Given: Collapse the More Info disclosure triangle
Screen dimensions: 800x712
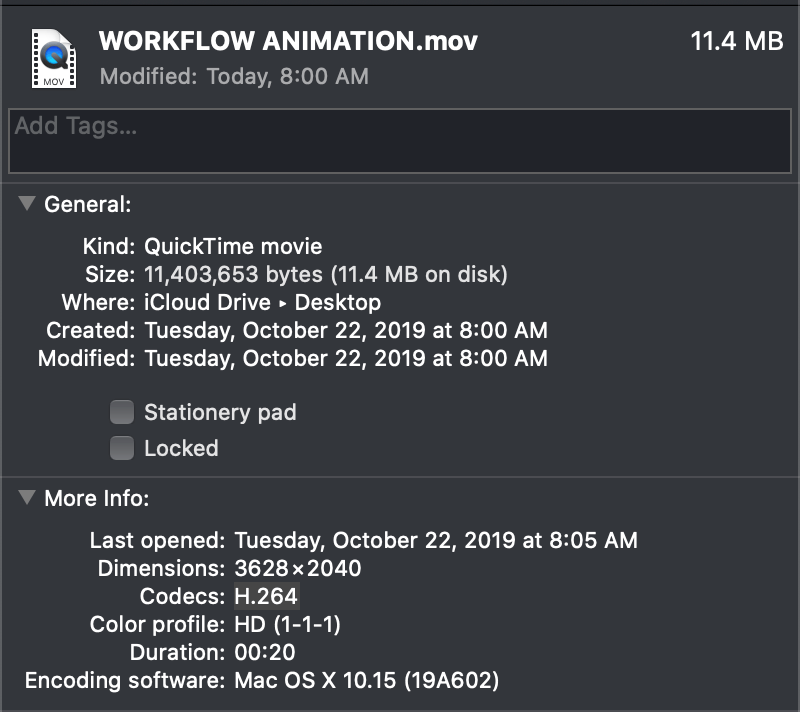Looking at the screenshot, I should click(x=27, y=497).
